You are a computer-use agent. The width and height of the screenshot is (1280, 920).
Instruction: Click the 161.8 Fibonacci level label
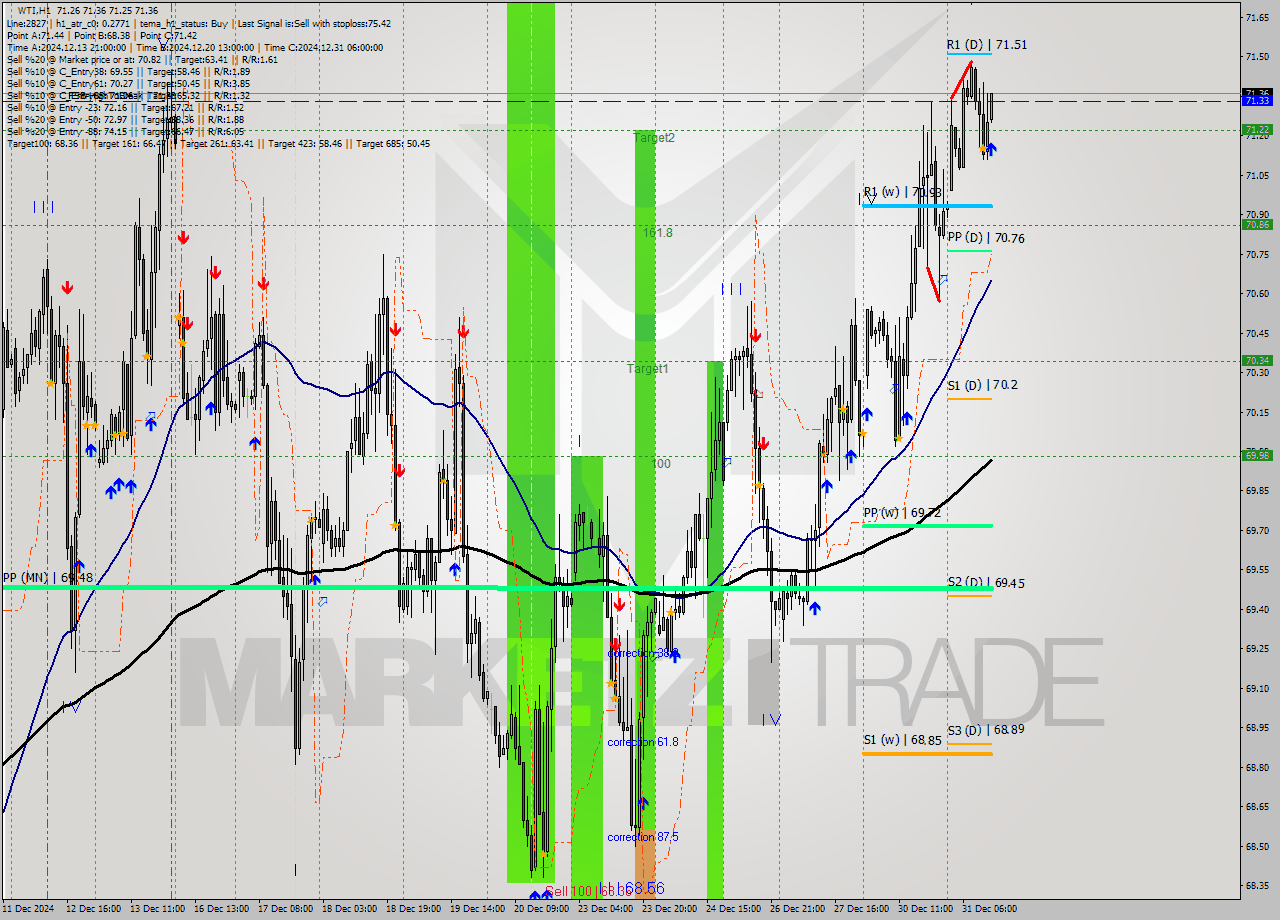(657, 232)
